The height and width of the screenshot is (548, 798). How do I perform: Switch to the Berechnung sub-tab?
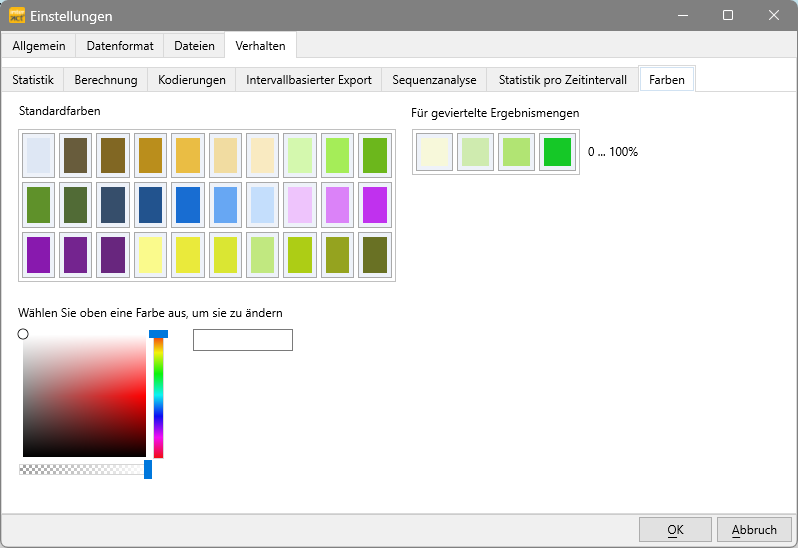(x=105, y=80)
